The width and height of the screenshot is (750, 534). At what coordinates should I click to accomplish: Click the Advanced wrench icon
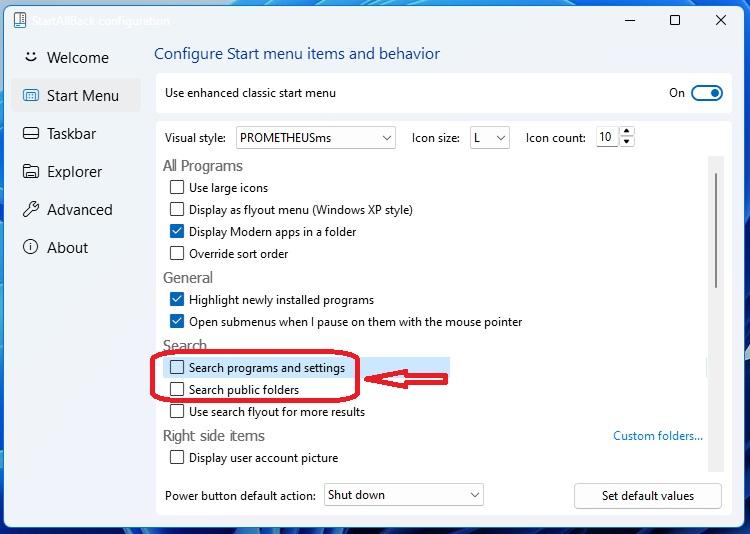(x=30, y=210)
